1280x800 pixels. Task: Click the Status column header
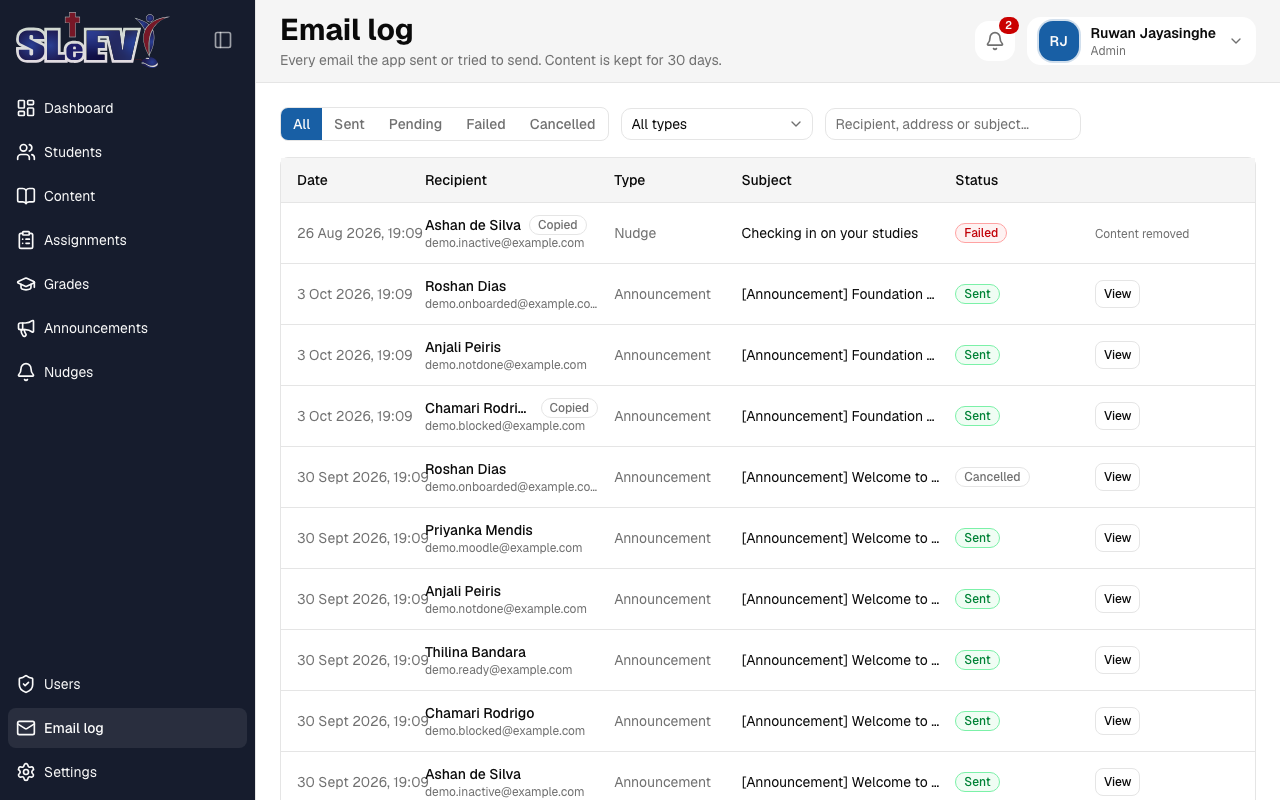tap(977, 180)
